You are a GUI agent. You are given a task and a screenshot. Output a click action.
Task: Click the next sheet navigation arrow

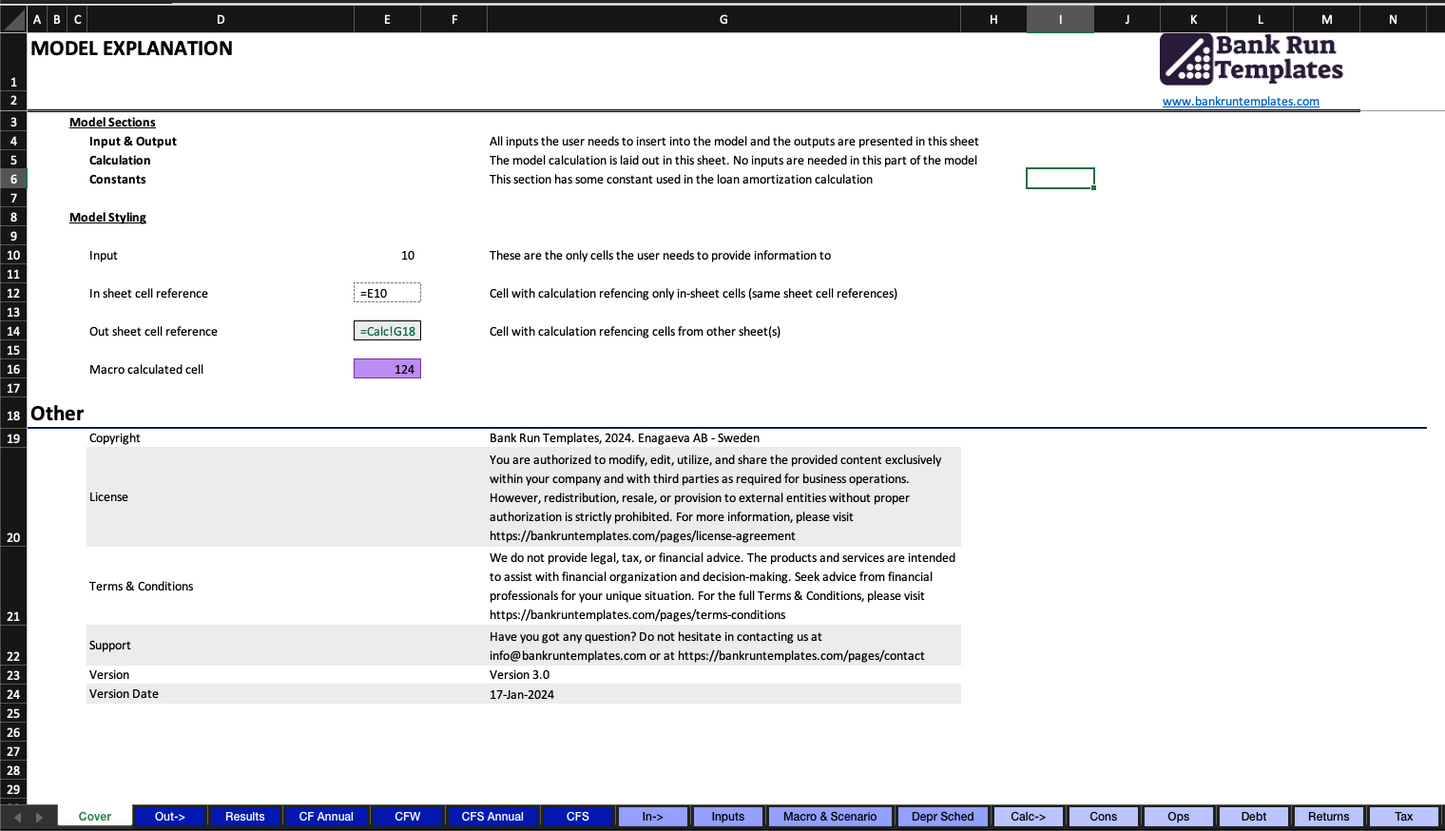(x=39, y=817)
